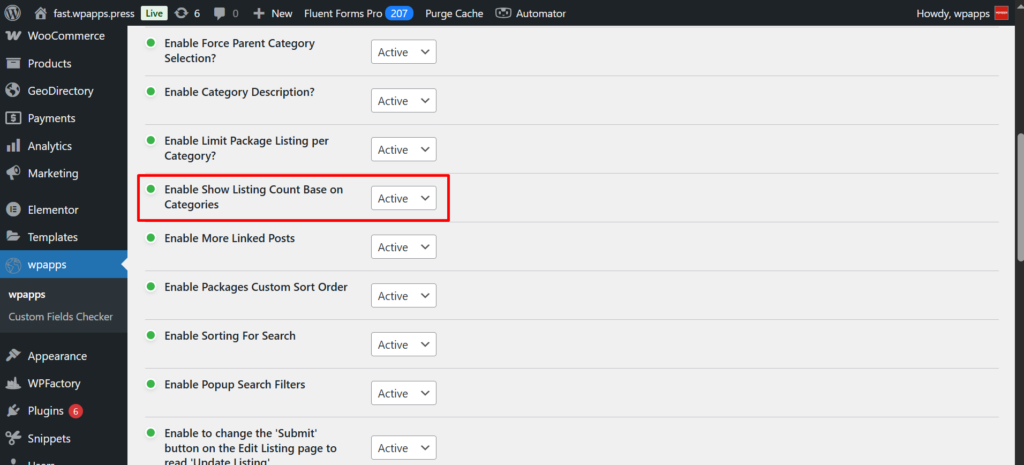
Task: Click the Automator robot icon
Action: 503,13
